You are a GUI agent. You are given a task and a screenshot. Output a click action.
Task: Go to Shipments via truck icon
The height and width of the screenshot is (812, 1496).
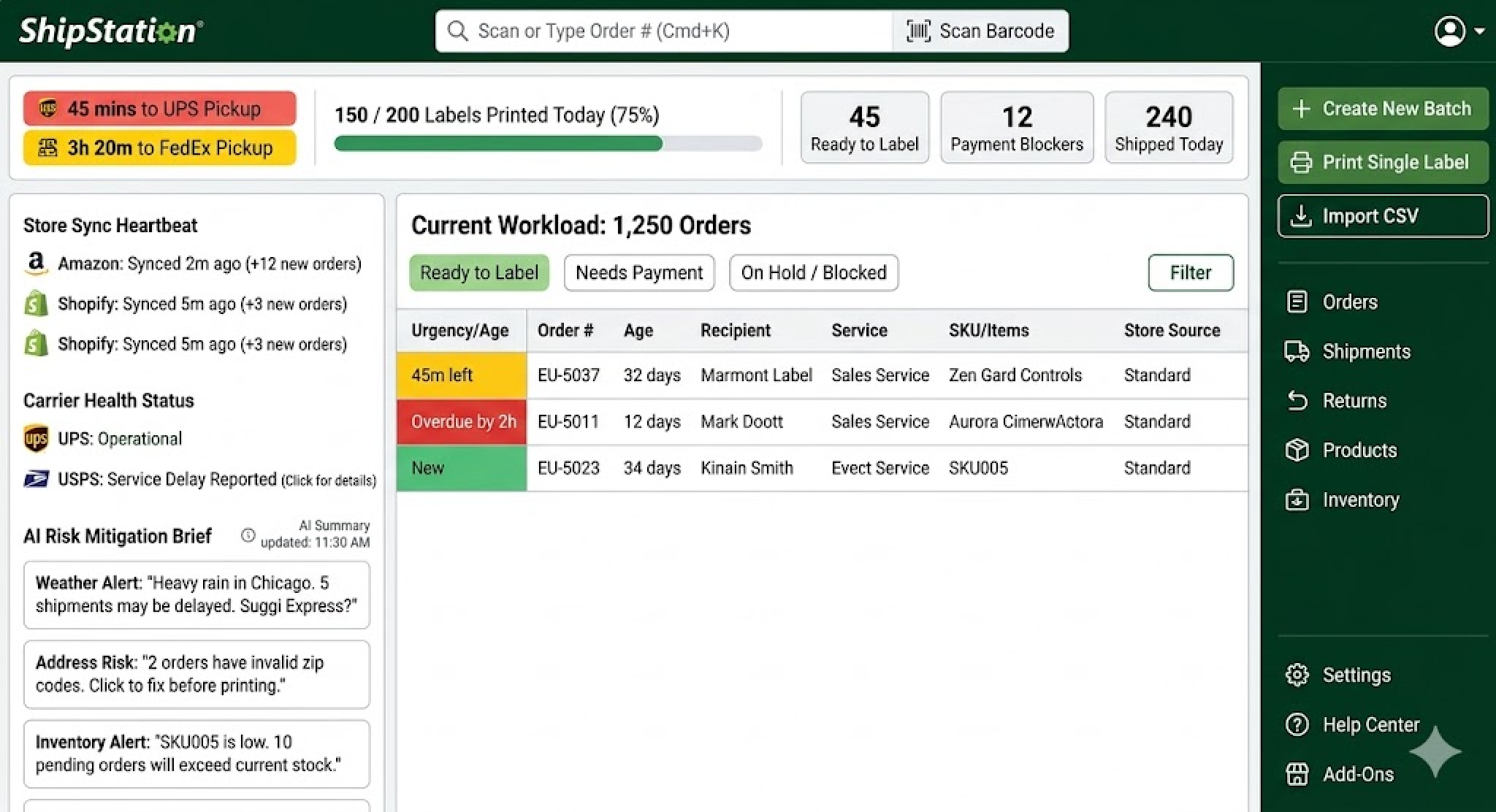(x=1297, y=351)
